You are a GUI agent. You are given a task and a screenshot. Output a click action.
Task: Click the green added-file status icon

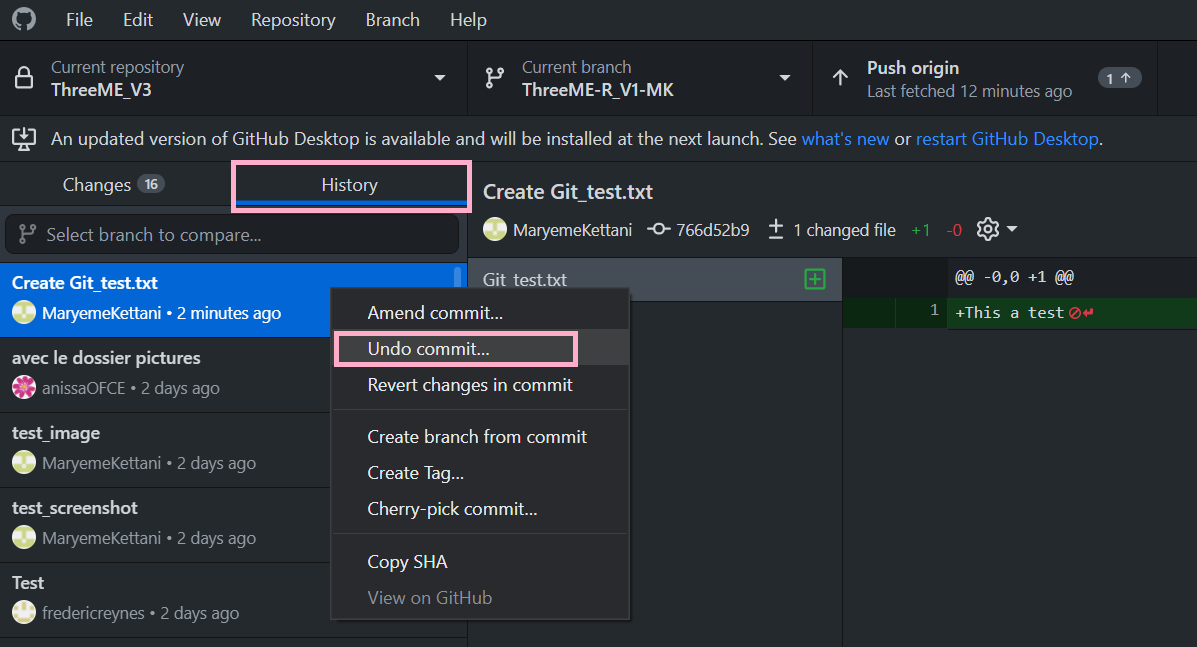815,278
